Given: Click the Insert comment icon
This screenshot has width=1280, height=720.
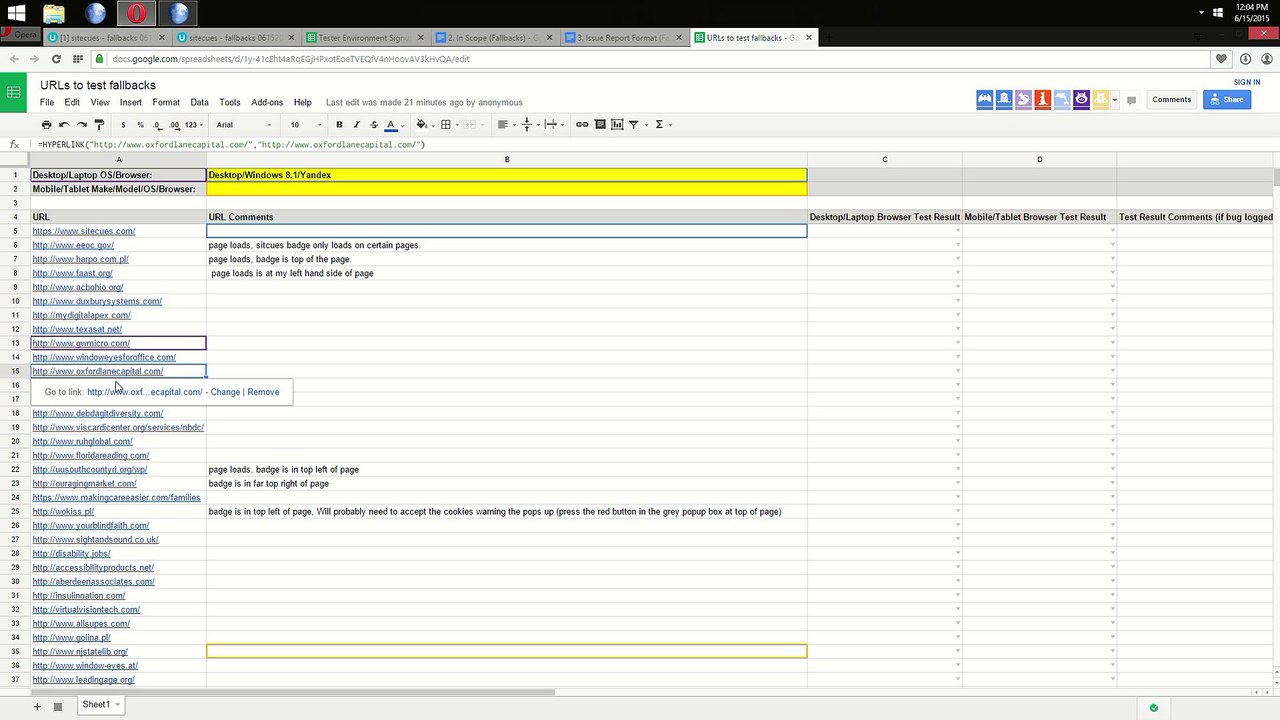Looking at the screenshot, I should [x=600, y=125].
